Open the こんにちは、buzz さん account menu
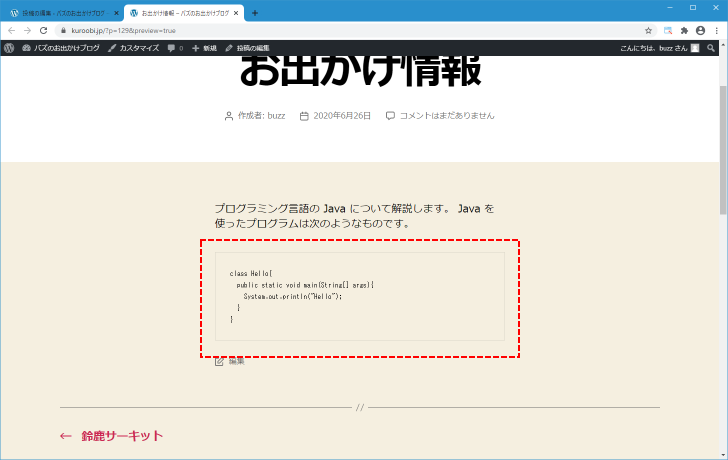This screenshot has height=460, width=728. click(659, 48)
